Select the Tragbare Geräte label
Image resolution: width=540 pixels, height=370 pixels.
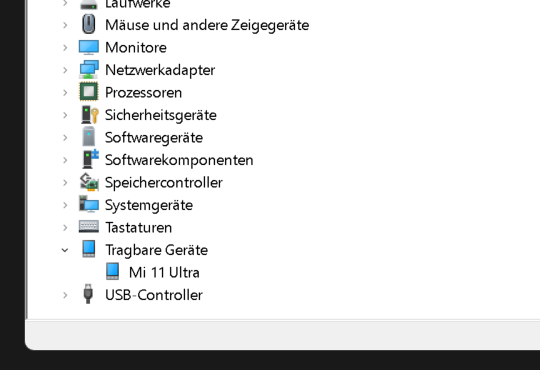point(156,250)
